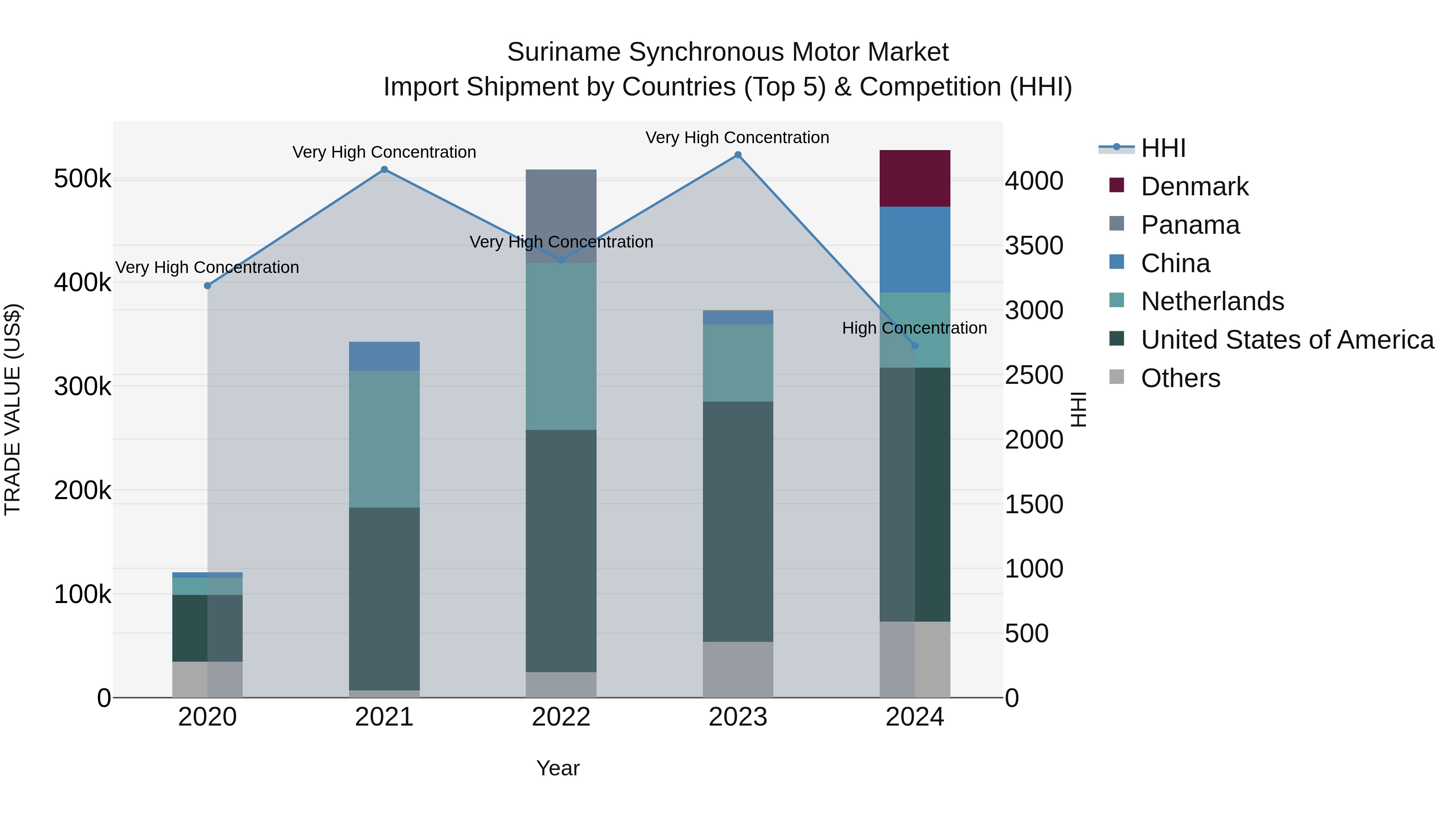Click Very High Concentration label above 2020
The height and width of the screenshot is (819, 1456).
207,267
